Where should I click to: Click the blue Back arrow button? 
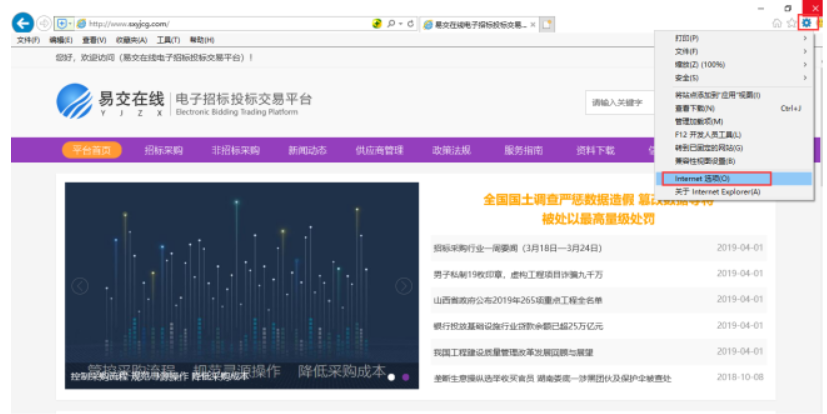click(x=23, y=23)
